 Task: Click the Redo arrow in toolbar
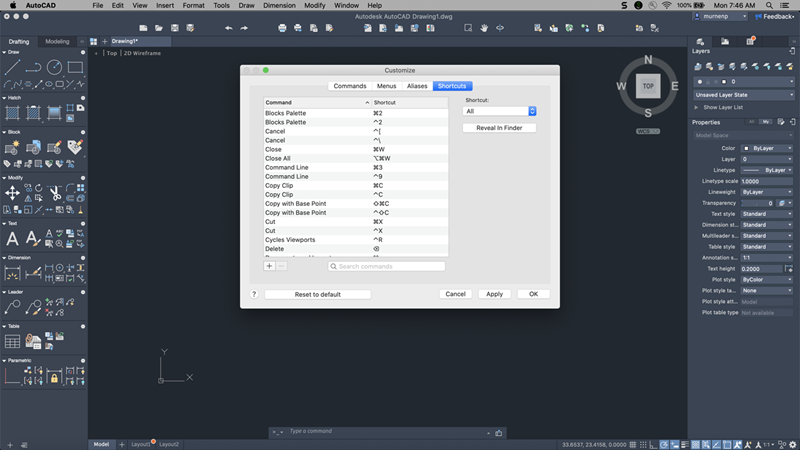tap(244, 28)
